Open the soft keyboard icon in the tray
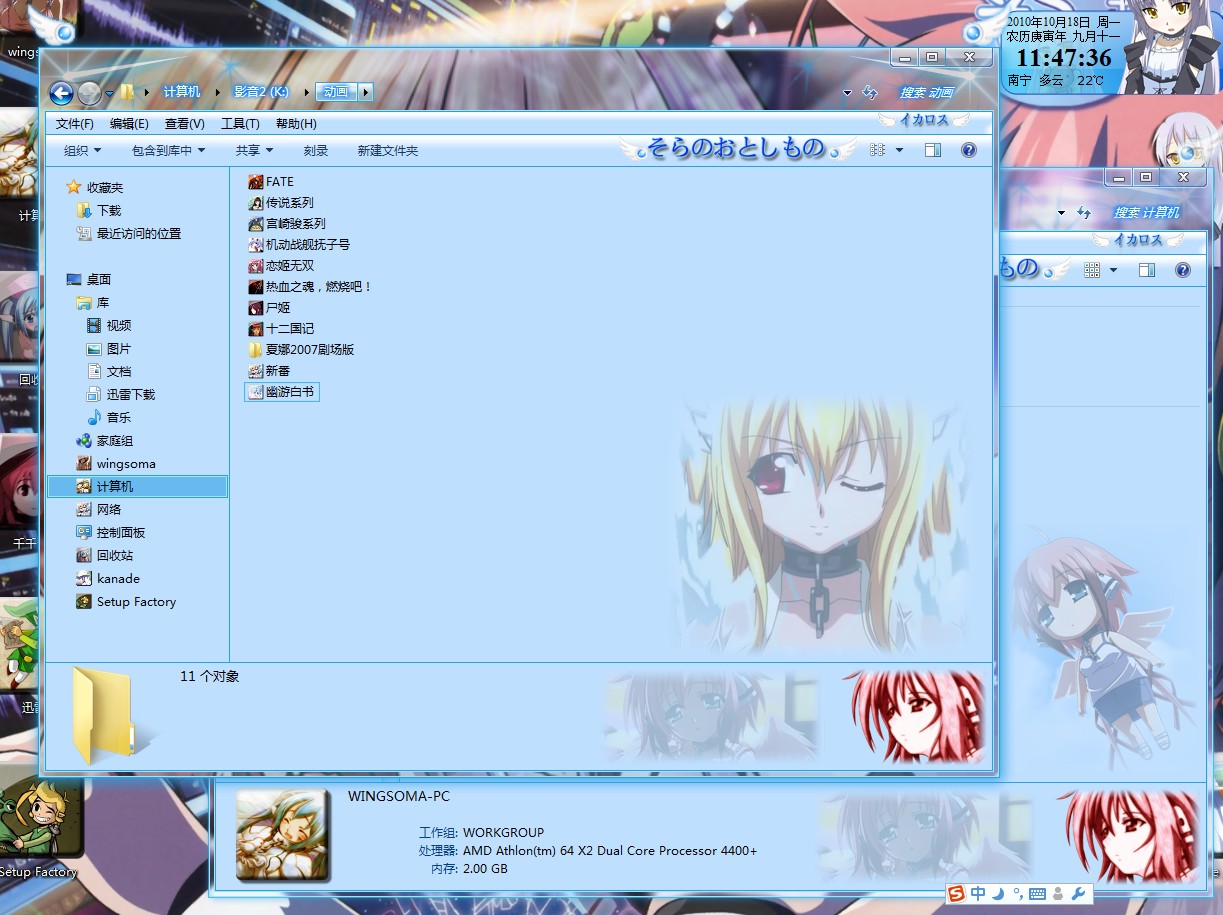This screenshot has height=915, width=1223. point(1037,893)
